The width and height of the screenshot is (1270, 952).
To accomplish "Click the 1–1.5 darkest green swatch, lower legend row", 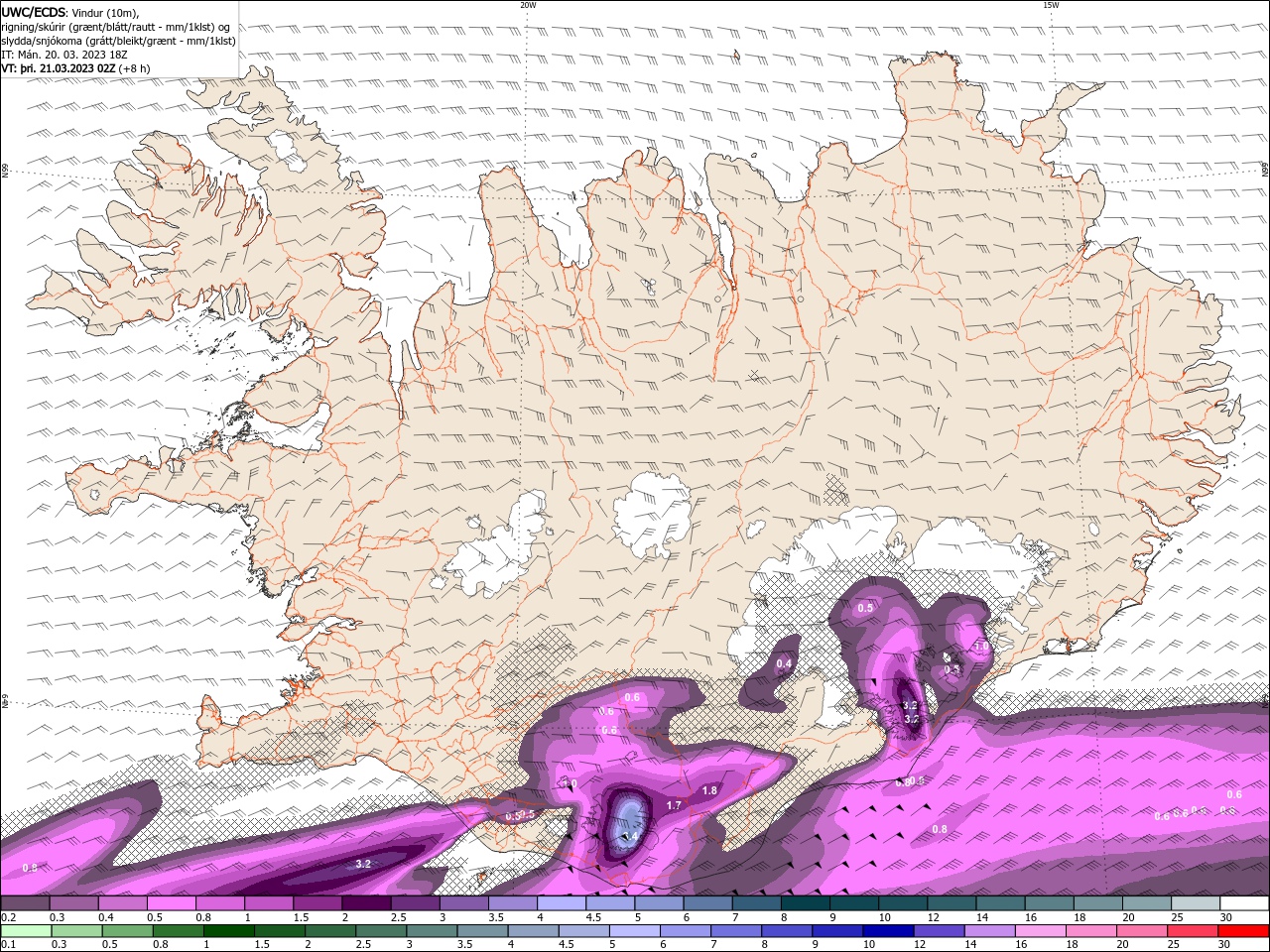I will pyautogui.click(x=228, y=931).
